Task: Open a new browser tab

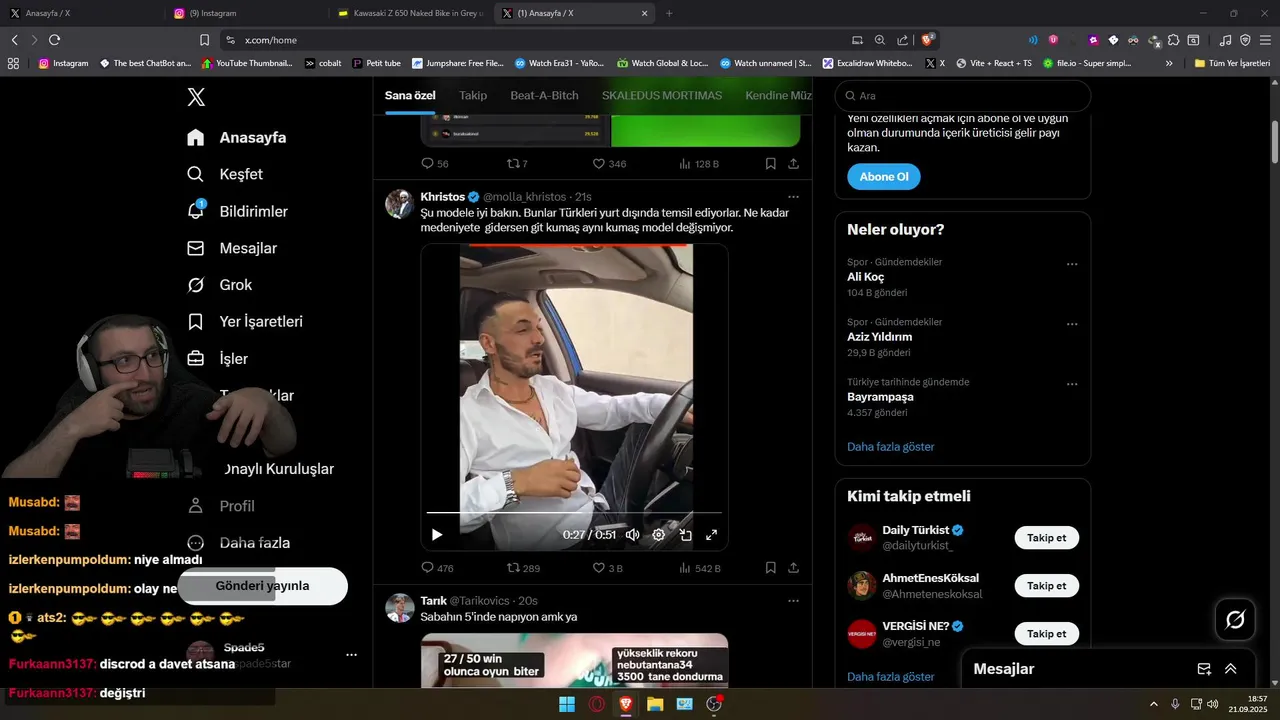Action: pos(669,13)
